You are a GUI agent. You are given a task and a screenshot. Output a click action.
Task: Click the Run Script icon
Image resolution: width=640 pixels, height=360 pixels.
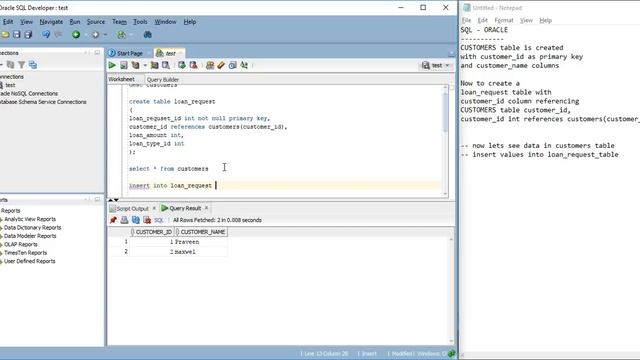[124, 65]
